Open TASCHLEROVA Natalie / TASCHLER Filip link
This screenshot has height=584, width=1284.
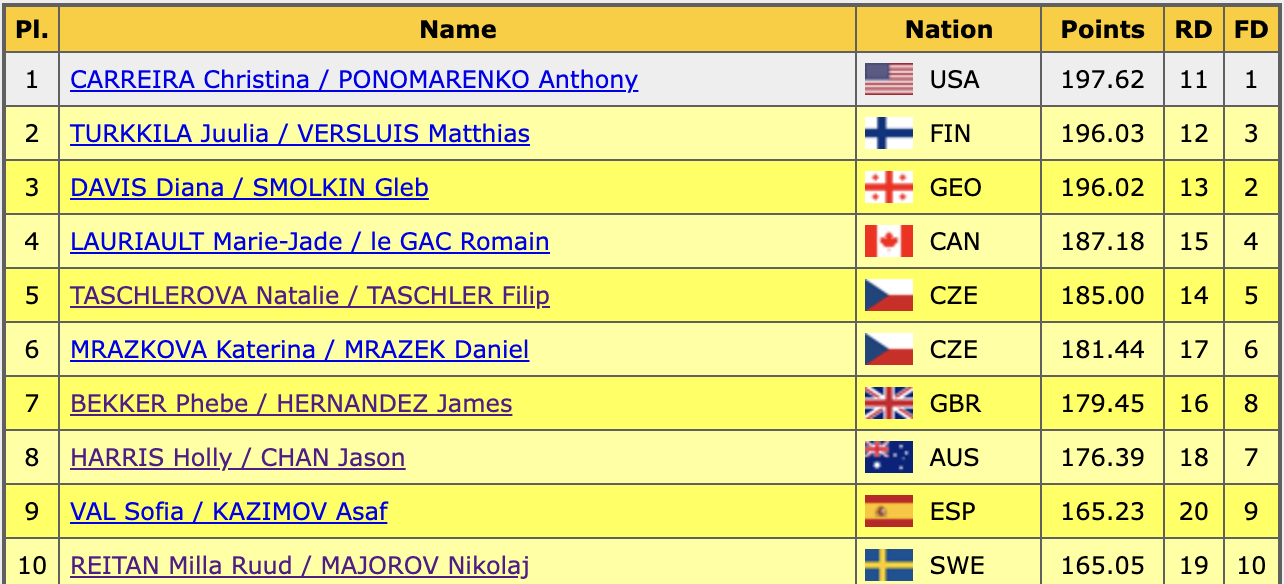(x=309, y=296)
